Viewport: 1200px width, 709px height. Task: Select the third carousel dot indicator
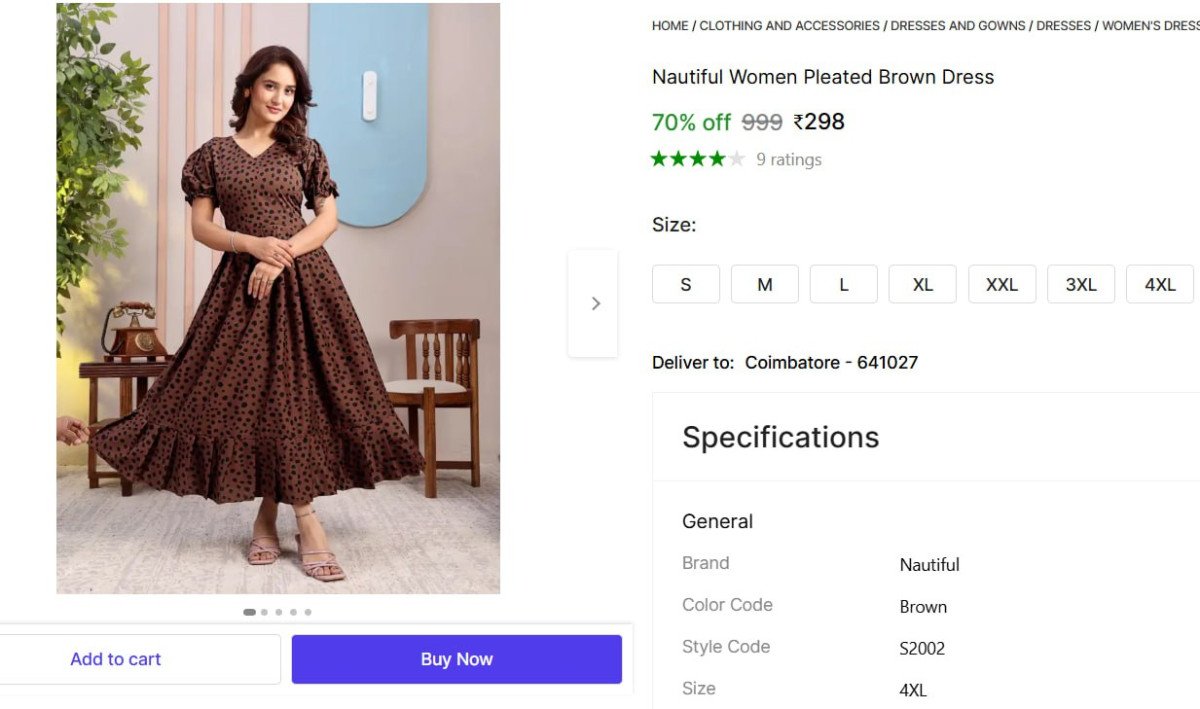coord(279,612)
